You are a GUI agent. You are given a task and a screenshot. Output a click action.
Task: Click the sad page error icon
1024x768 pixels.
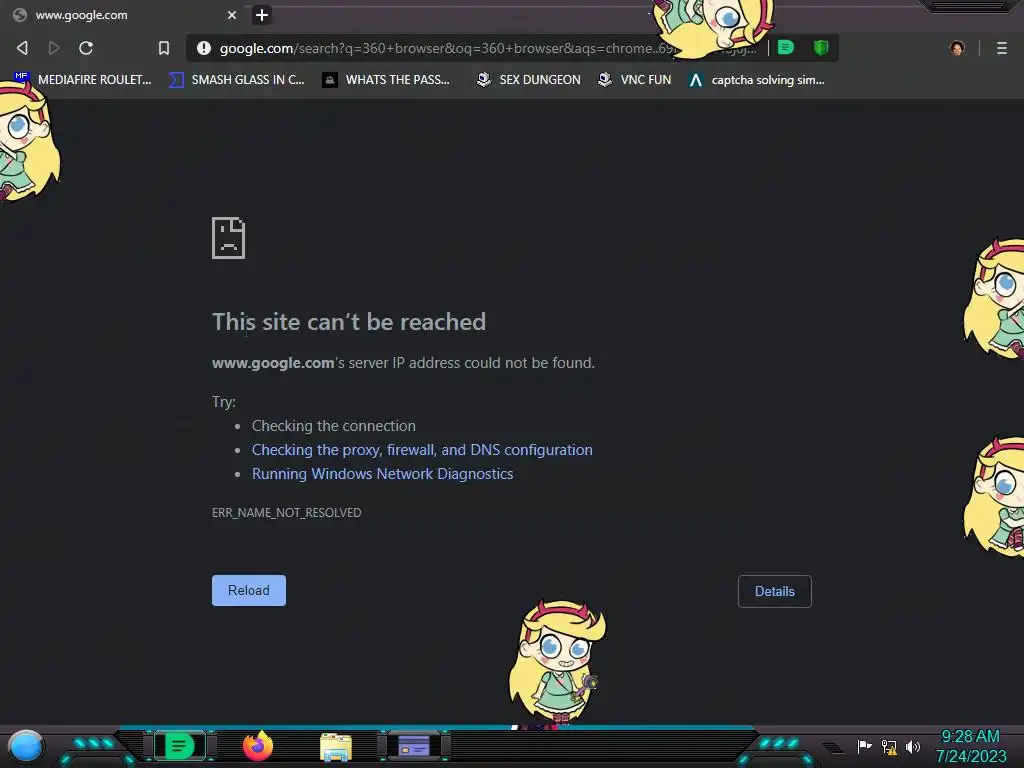tap(229, 238)
